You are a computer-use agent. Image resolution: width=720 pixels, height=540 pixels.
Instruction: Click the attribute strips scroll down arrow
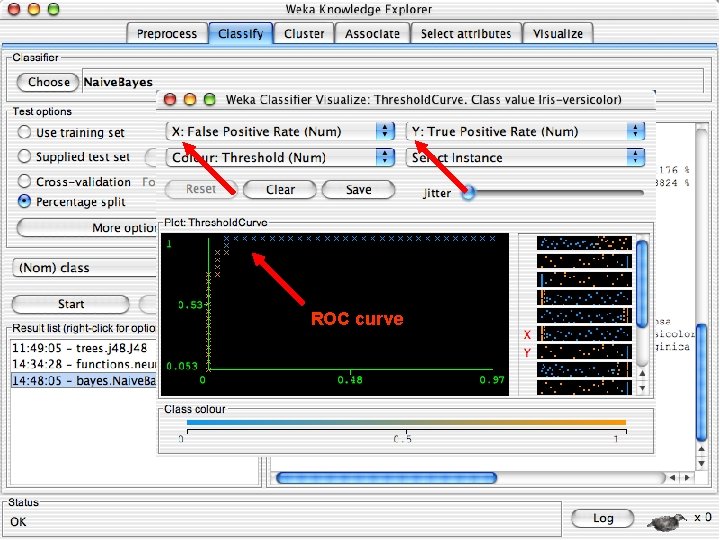coord(642,388)
